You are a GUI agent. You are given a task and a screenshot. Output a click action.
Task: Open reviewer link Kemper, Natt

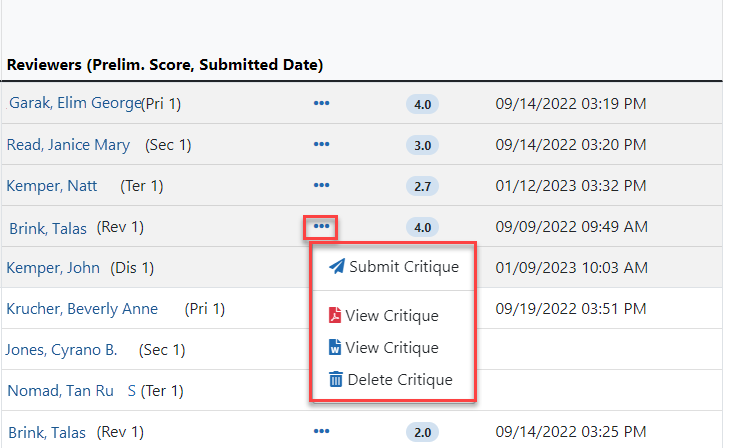point(52,186)
